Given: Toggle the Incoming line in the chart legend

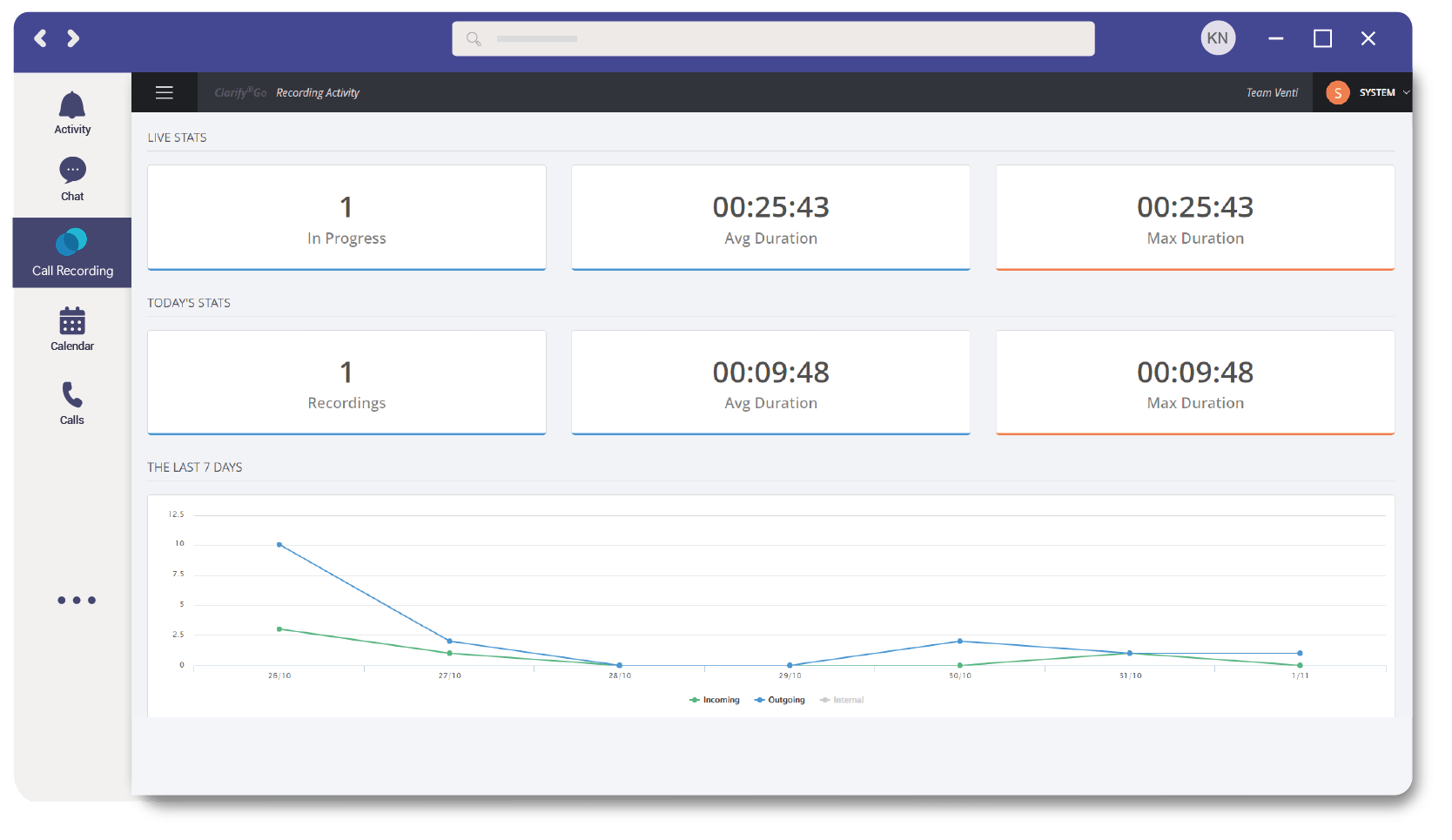Looking at the screenshot, I should click(x=715, y=699).
